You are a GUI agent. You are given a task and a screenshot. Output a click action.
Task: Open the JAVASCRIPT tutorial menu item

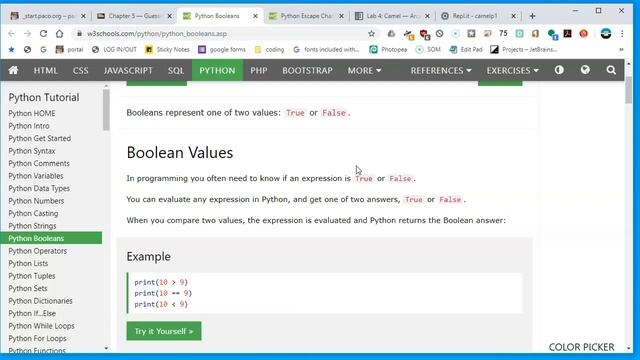pyautogui.click(x=128, y=70)
